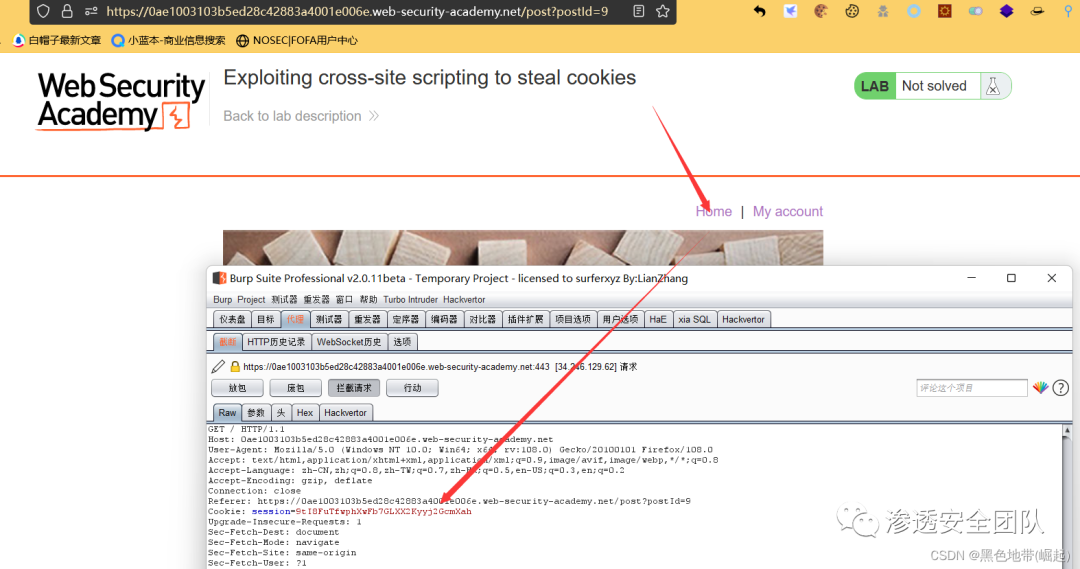Screen dimensions: 1080x569
Task: Switch to the xia SQL tab
Action: pyautogui.click(x=694, y=320)
